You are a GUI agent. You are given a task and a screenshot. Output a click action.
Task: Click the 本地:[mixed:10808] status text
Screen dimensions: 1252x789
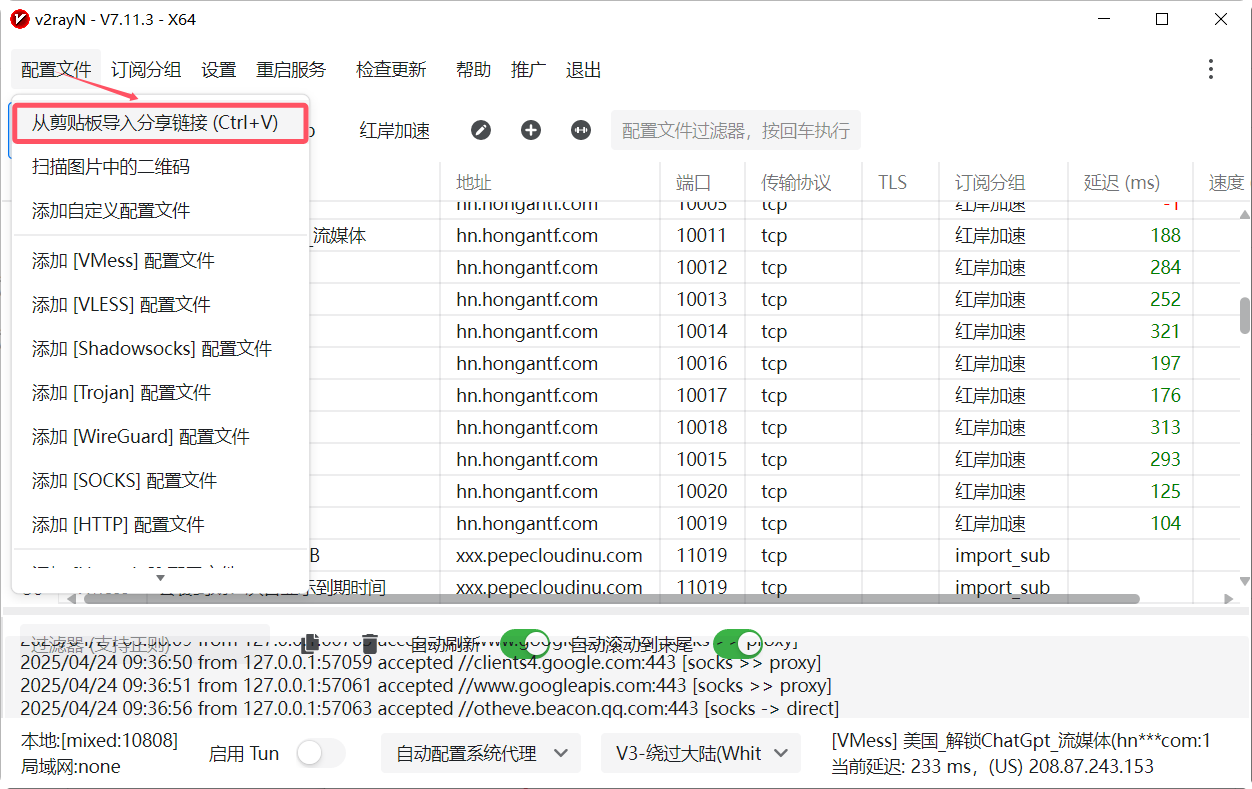[x=99, y=741]
